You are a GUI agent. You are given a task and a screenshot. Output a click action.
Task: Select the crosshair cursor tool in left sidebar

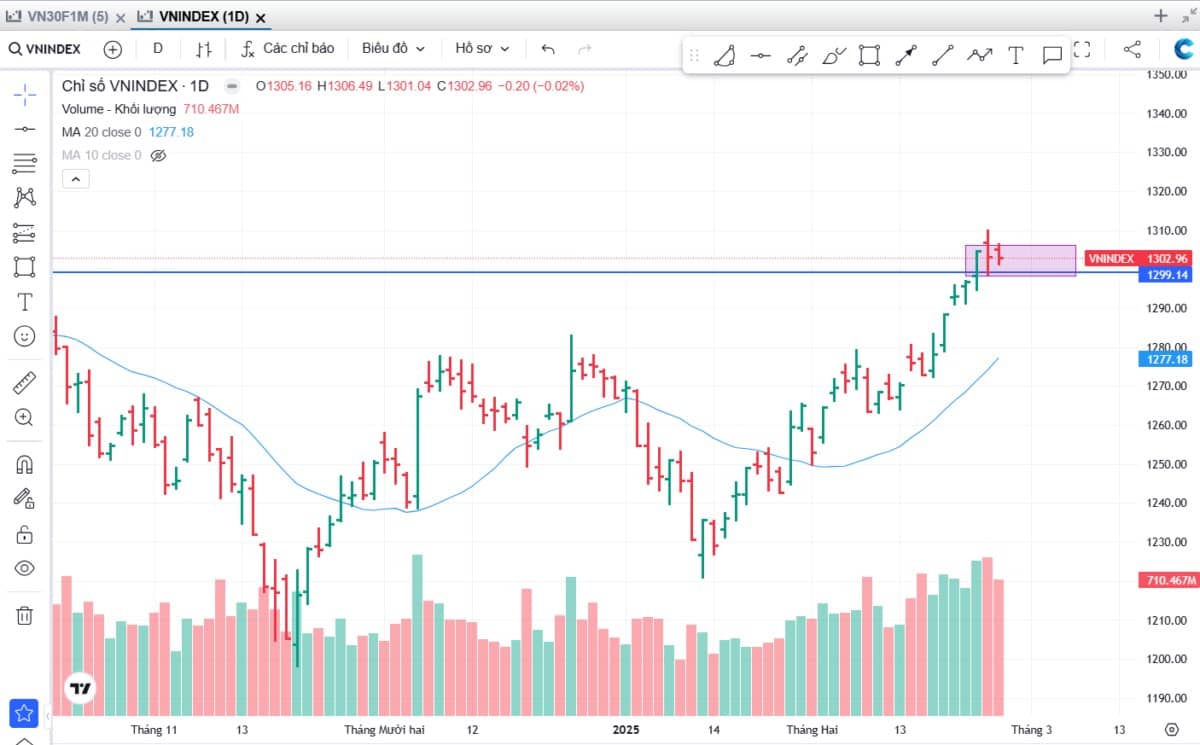(25, 94)
